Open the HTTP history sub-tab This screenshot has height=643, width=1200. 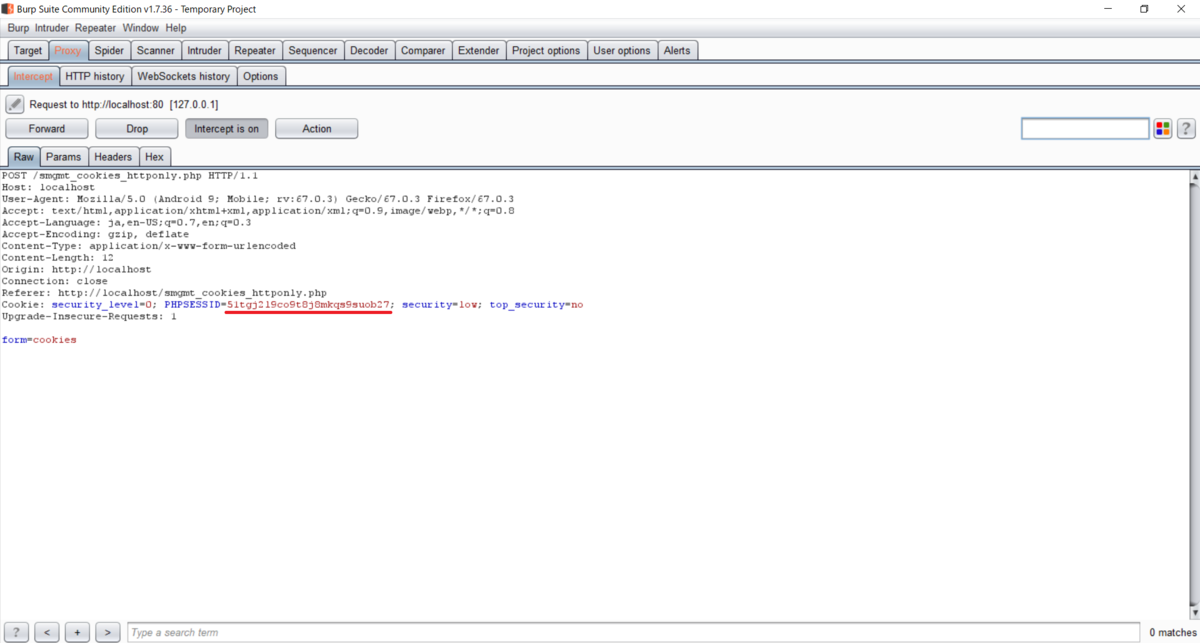point(95,76)
